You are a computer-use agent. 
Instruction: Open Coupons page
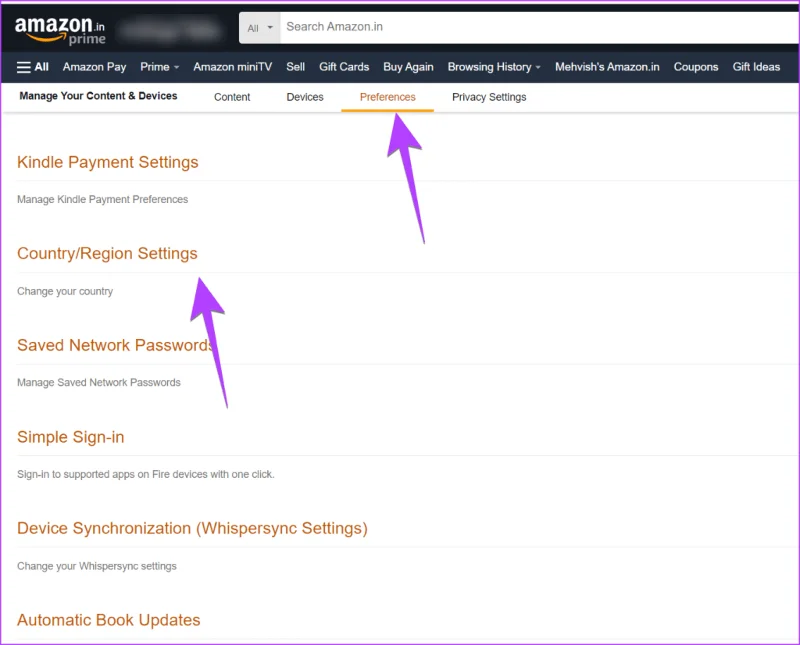click(x=695, y=67)
